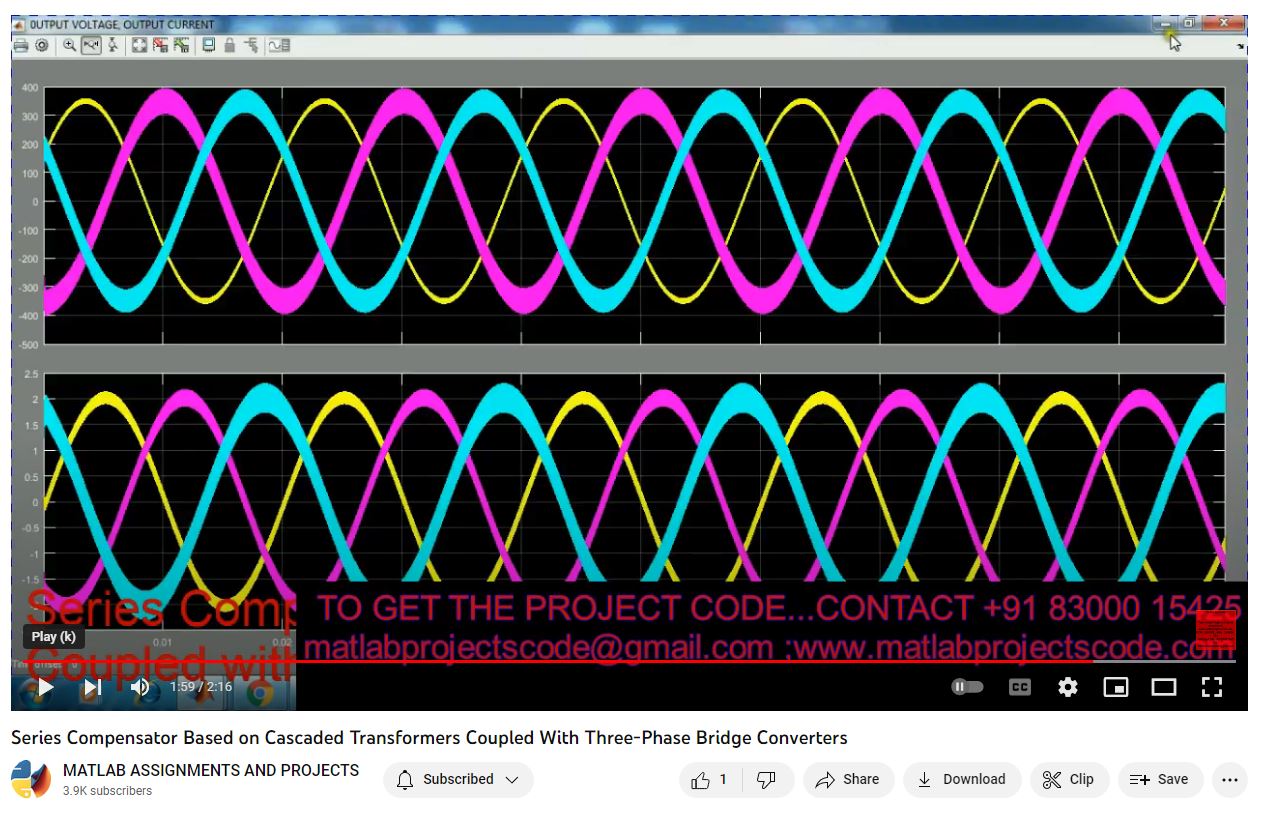1262x814 pixels.
Task: Skip to the next video
Action: (x=92, y=687)
